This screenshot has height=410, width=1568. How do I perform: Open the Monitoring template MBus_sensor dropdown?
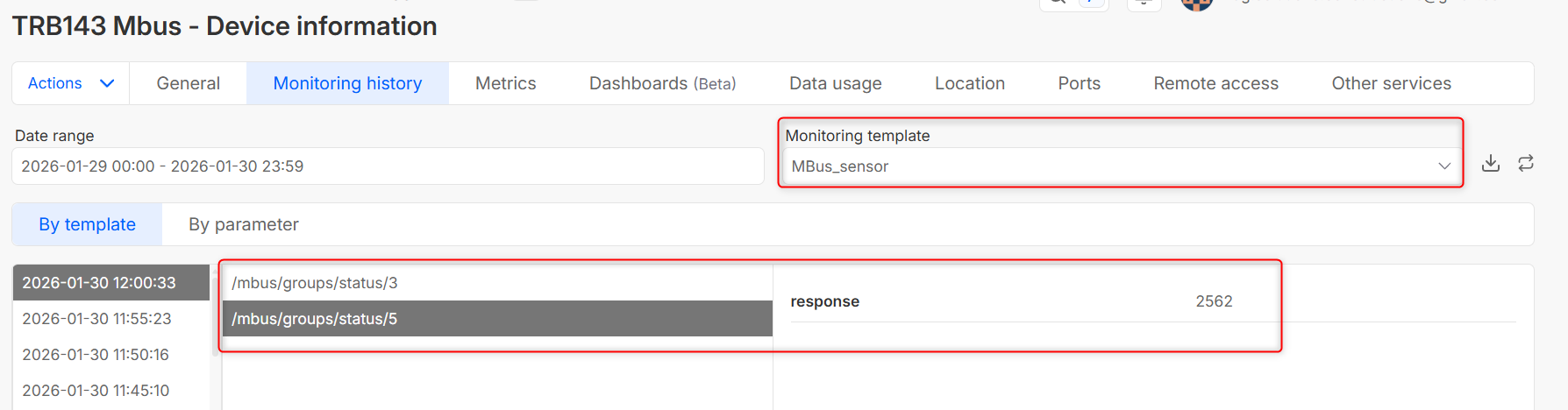pyautogui.click(x=1121, y=166)
